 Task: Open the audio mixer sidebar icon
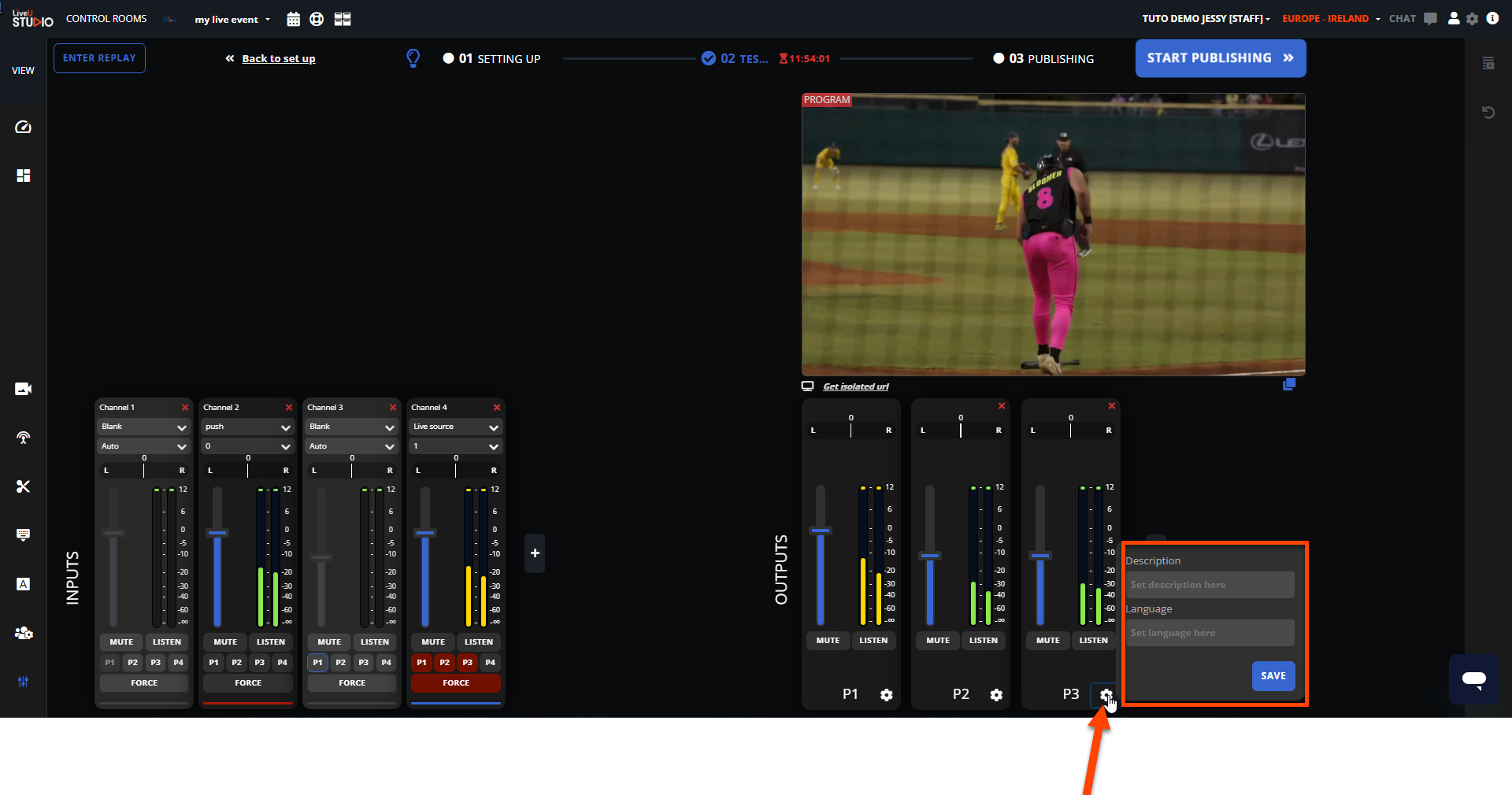23,682
